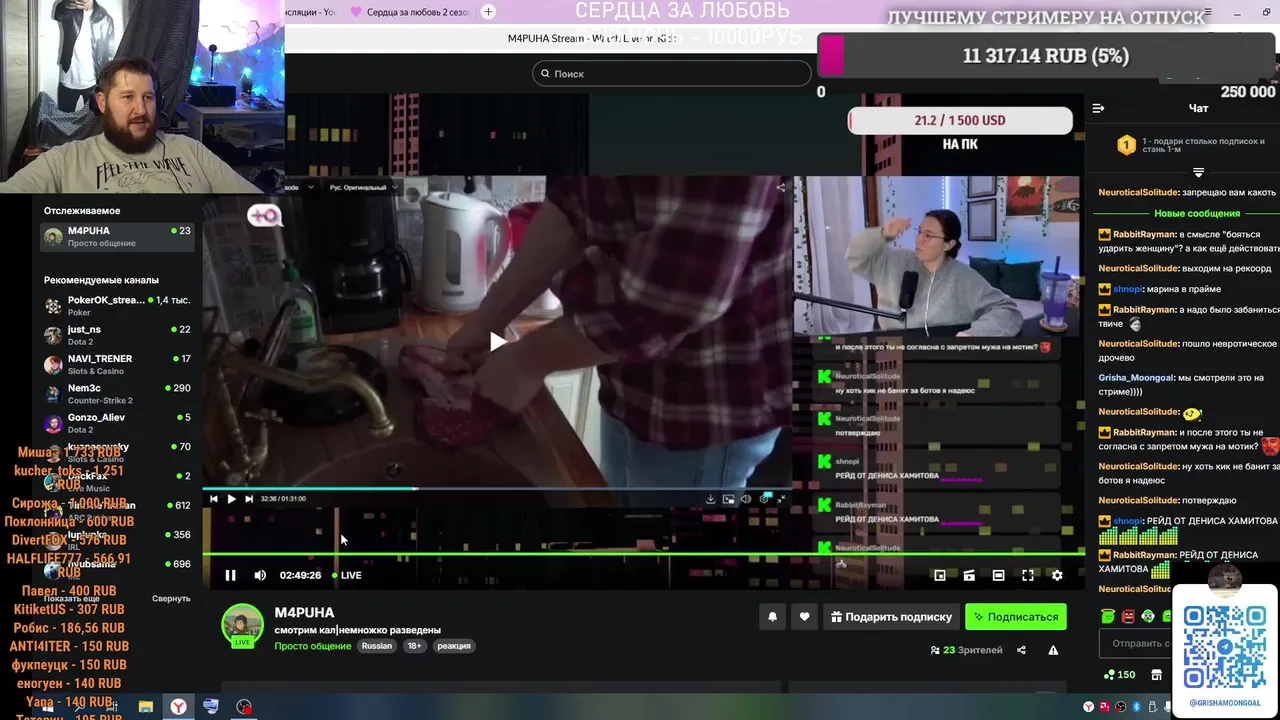The height and width of the screenshot is (720, 1280).
Task: Share the inner video using top-right icon
Action: coord(781,186)
